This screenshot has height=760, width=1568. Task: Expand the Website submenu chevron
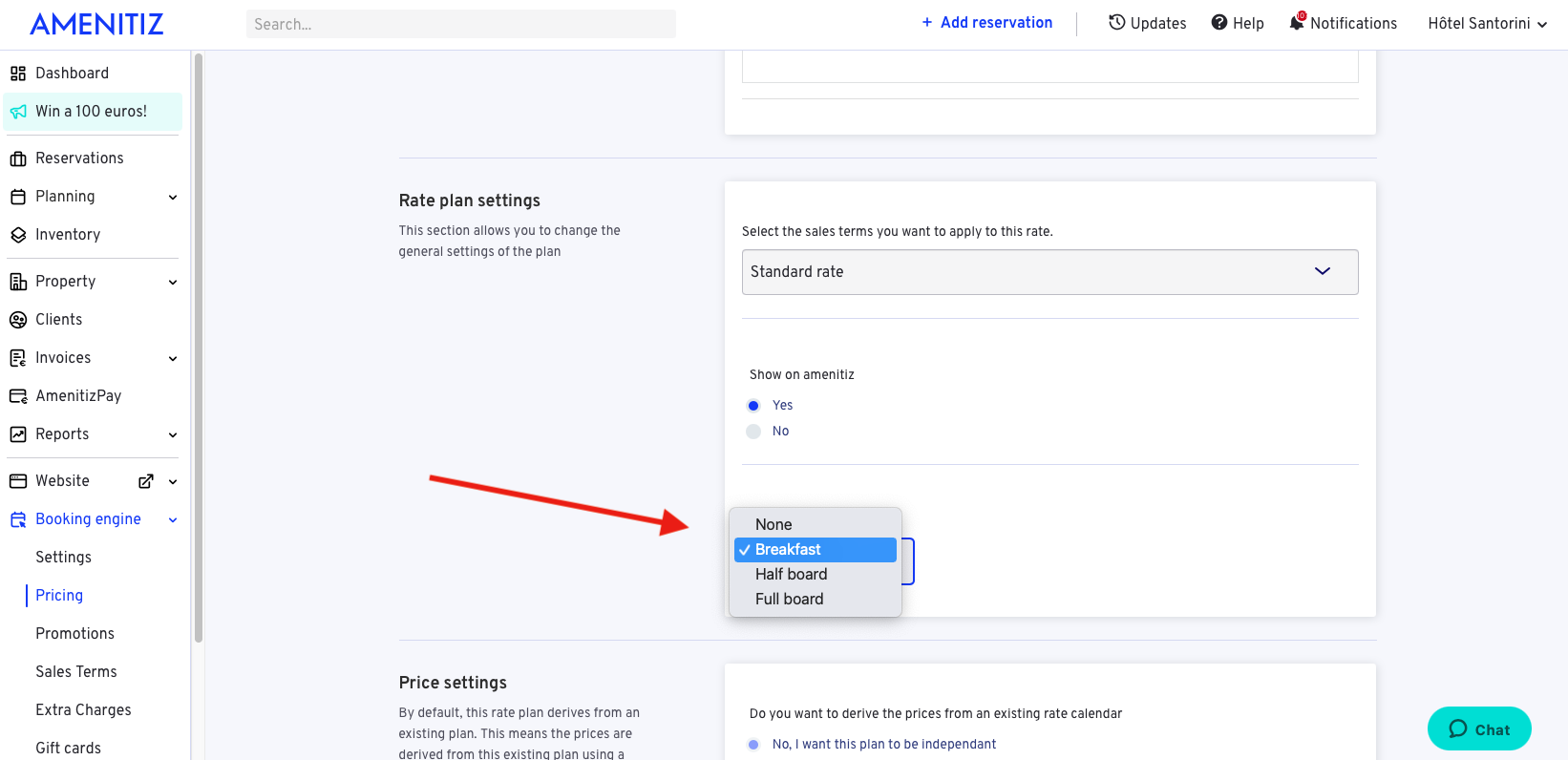click(173, 482)
